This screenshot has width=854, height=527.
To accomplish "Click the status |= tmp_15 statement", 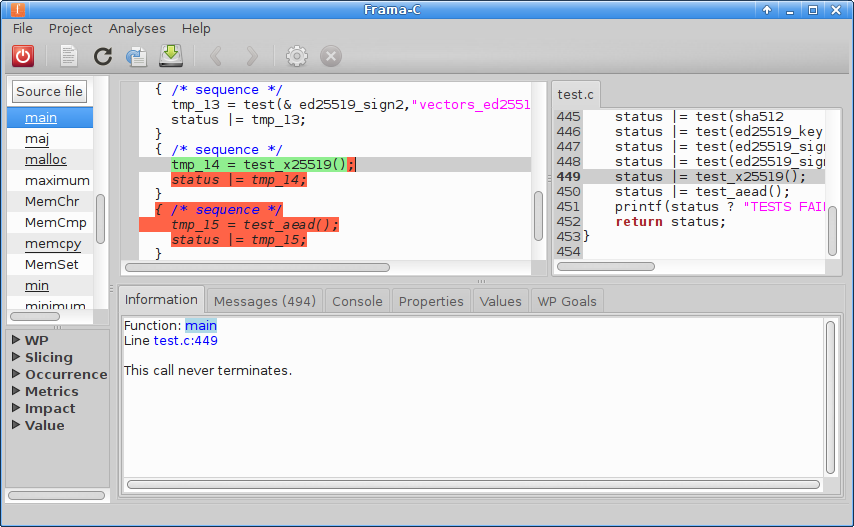I will (239, 240).
